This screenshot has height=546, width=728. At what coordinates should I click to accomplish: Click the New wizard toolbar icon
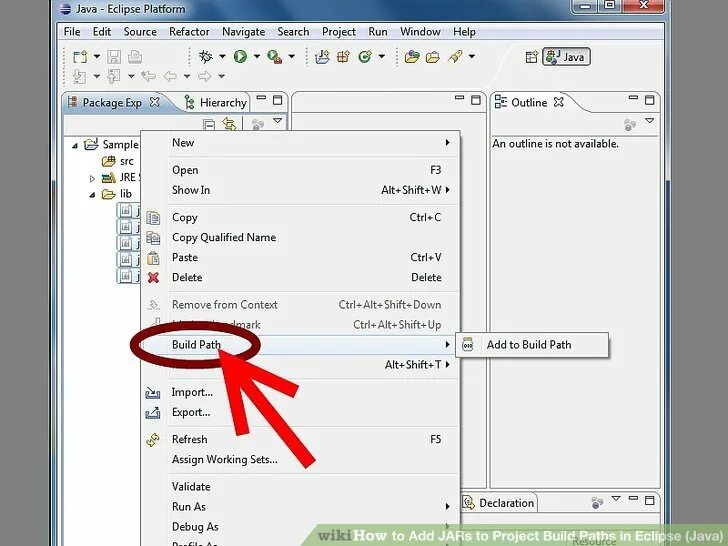[x=80, y=57]
